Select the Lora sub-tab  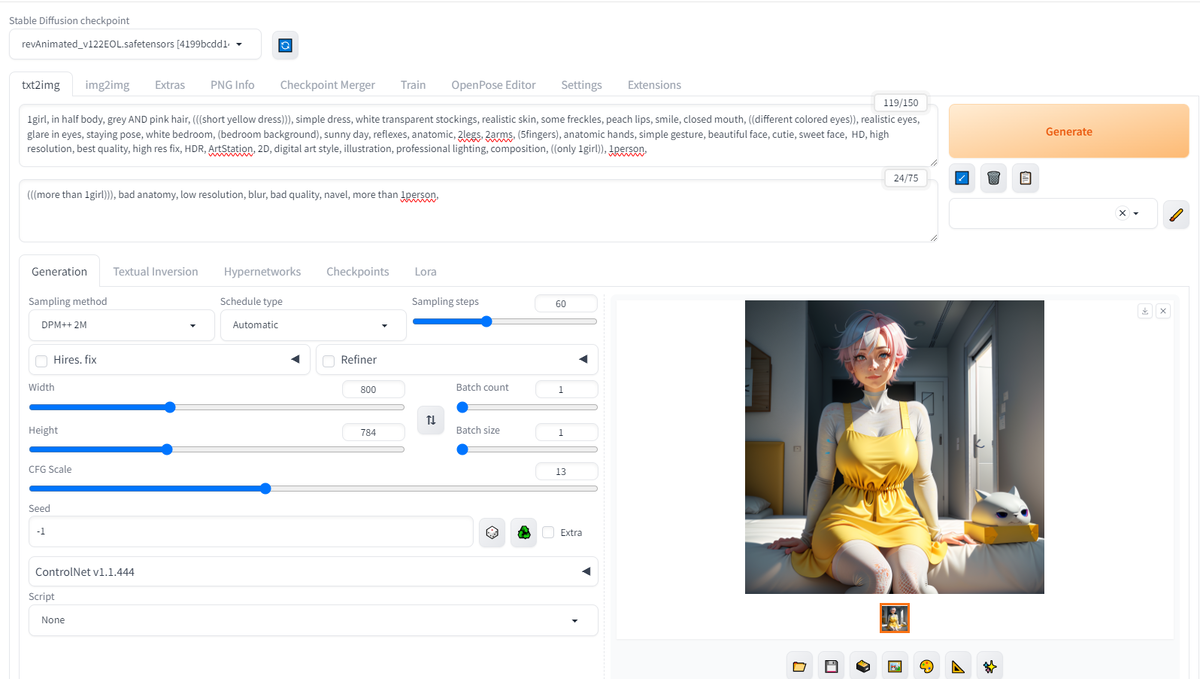(425, 271)
